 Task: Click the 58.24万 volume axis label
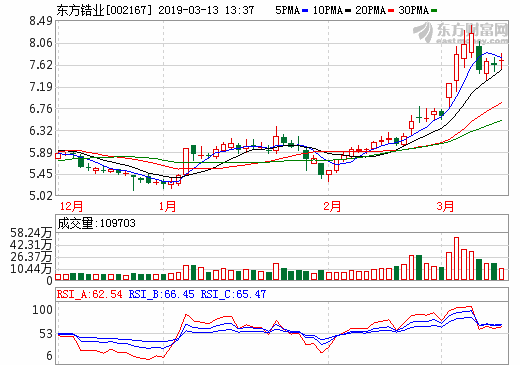click(31, 233)
